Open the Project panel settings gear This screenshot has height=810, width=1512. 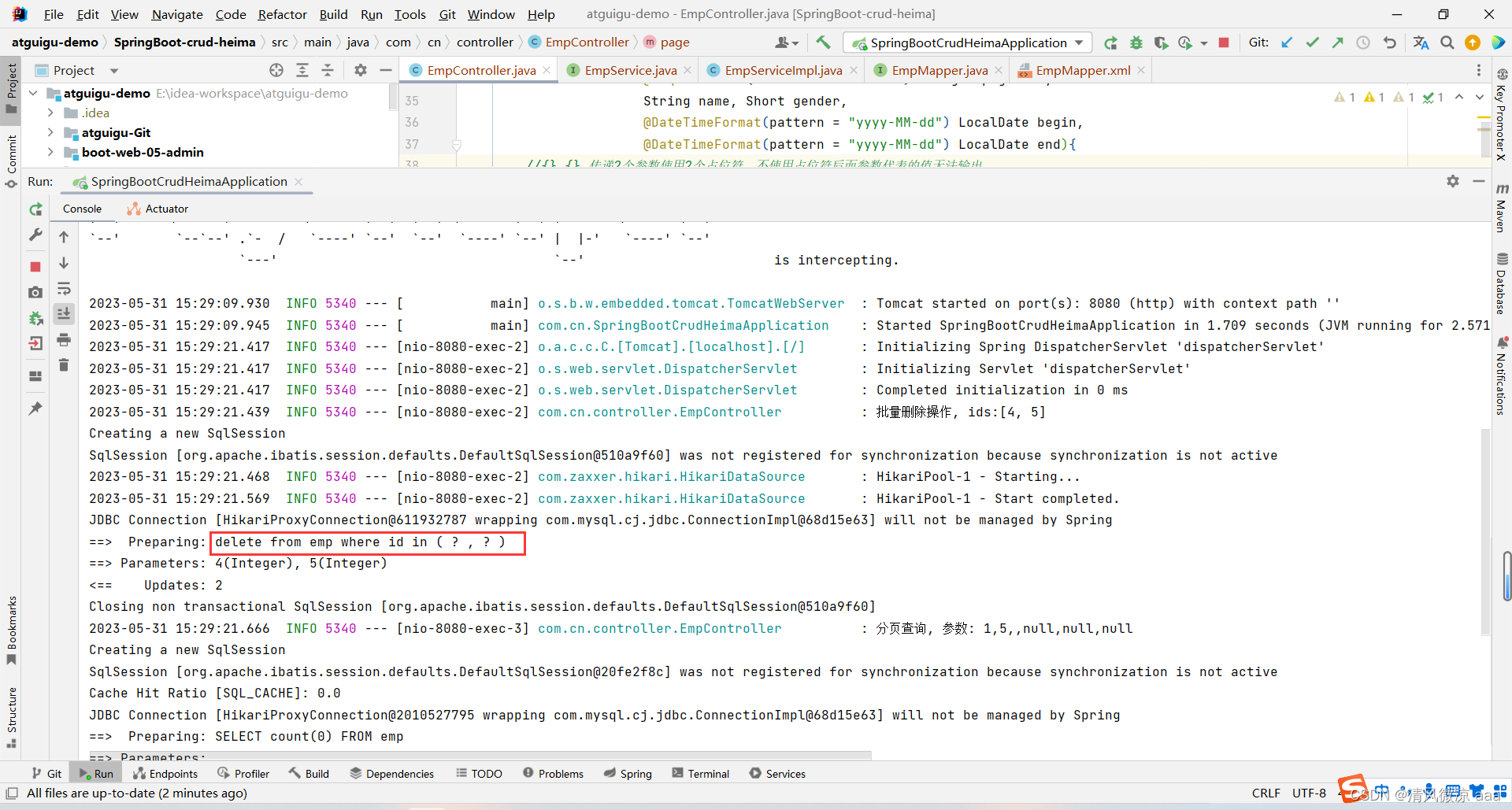tap(361, 70)
